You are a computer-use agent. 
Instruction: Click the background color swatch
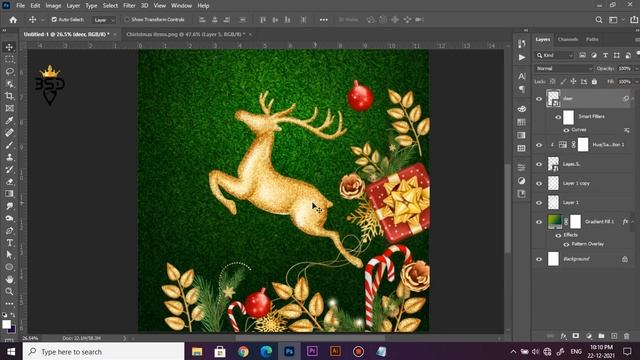tap(12, 329)
